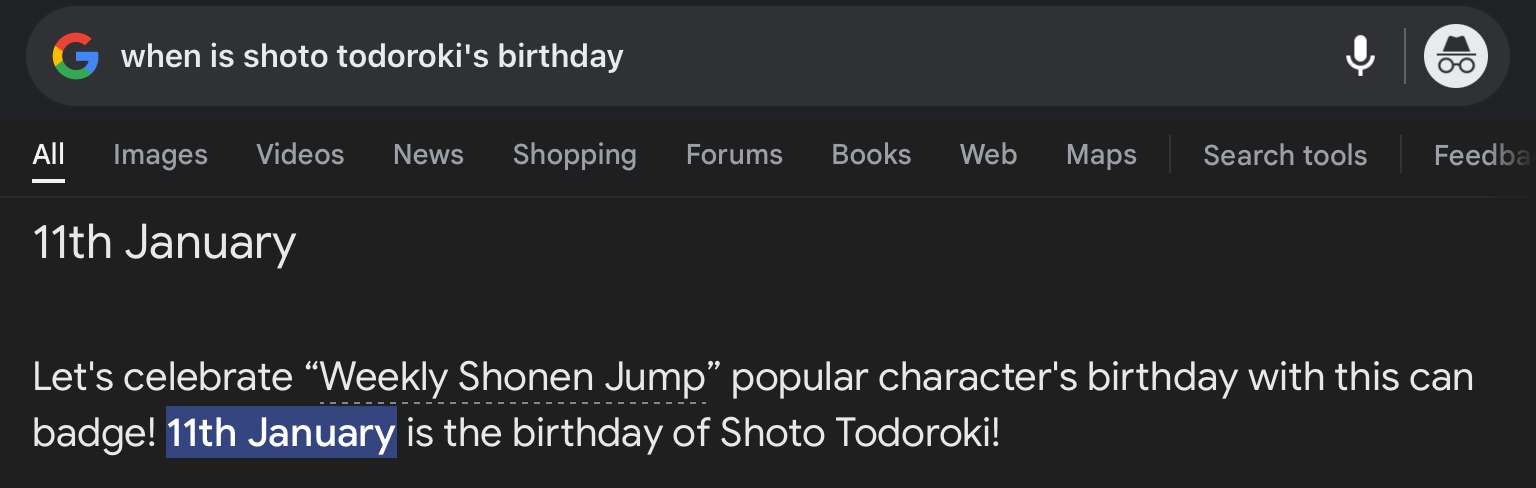Click the search box containing the birthday query
Image resolution: width=1536 pixels, height=488 pixels.
(700, 56)
